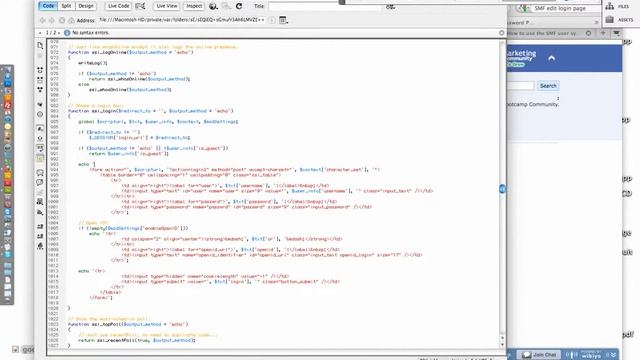Open the Live View options menu
This screenshot has height=360, width=640.
(x=283, y=20)
